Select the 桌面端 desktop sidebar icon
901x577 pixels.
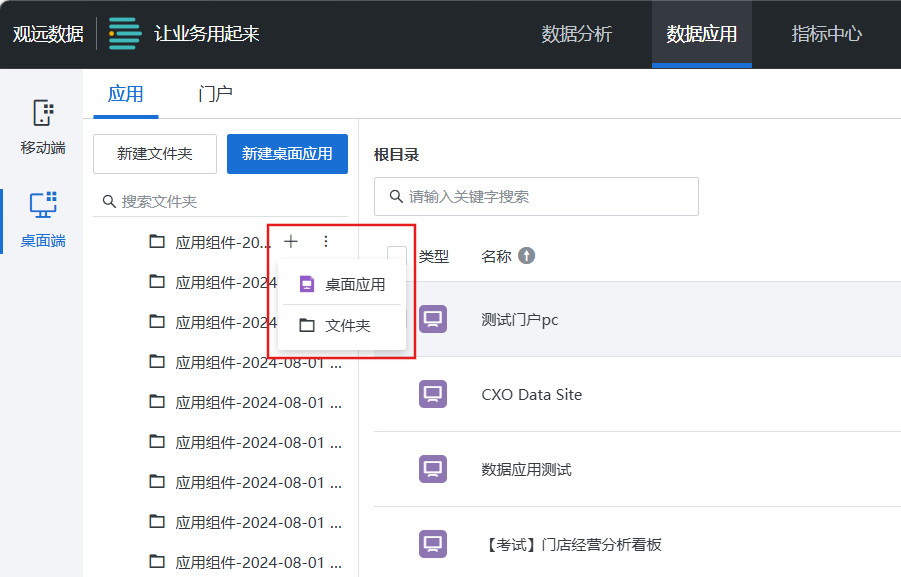coord(43,205)
